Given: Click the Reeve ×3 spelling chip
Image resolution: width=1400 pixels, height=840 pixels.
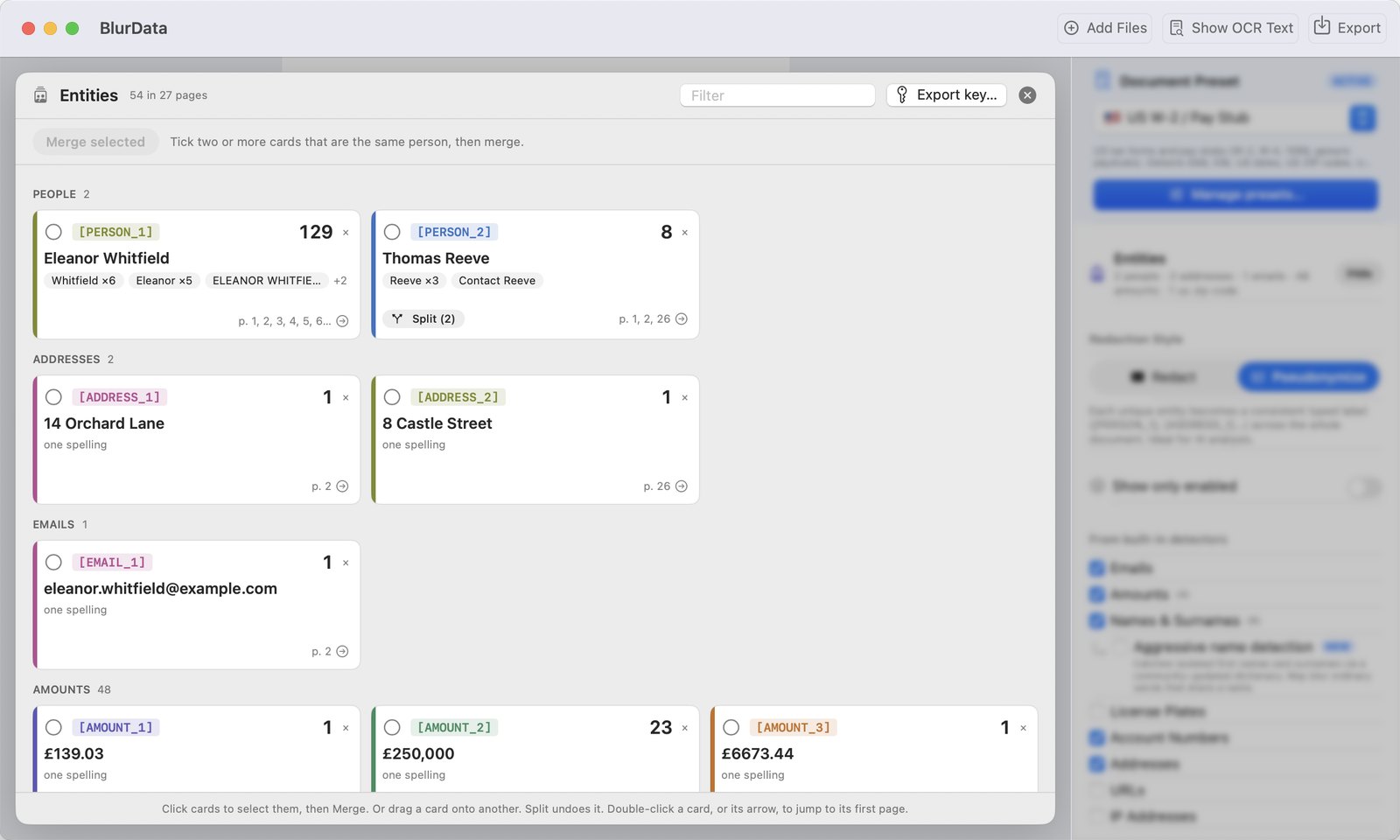Looking at the screenshot, I should pos(414,281).
